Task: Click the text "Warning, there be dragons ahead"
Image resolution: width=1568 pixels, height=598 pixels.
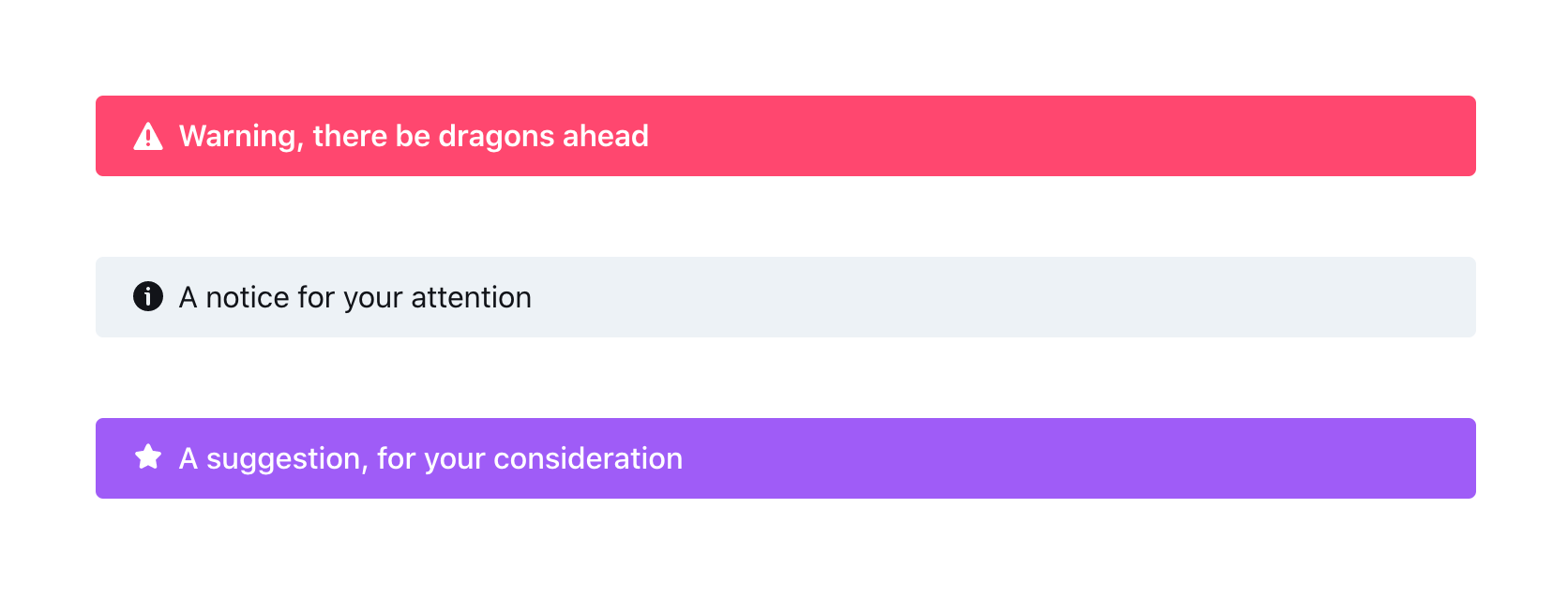Action: [x=414, y=137]
